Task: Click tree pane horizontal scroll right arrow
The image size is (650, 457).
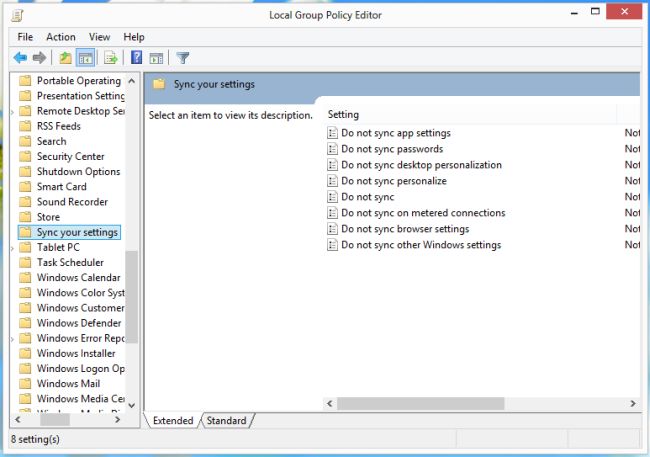Action: [x=118, y=420]
